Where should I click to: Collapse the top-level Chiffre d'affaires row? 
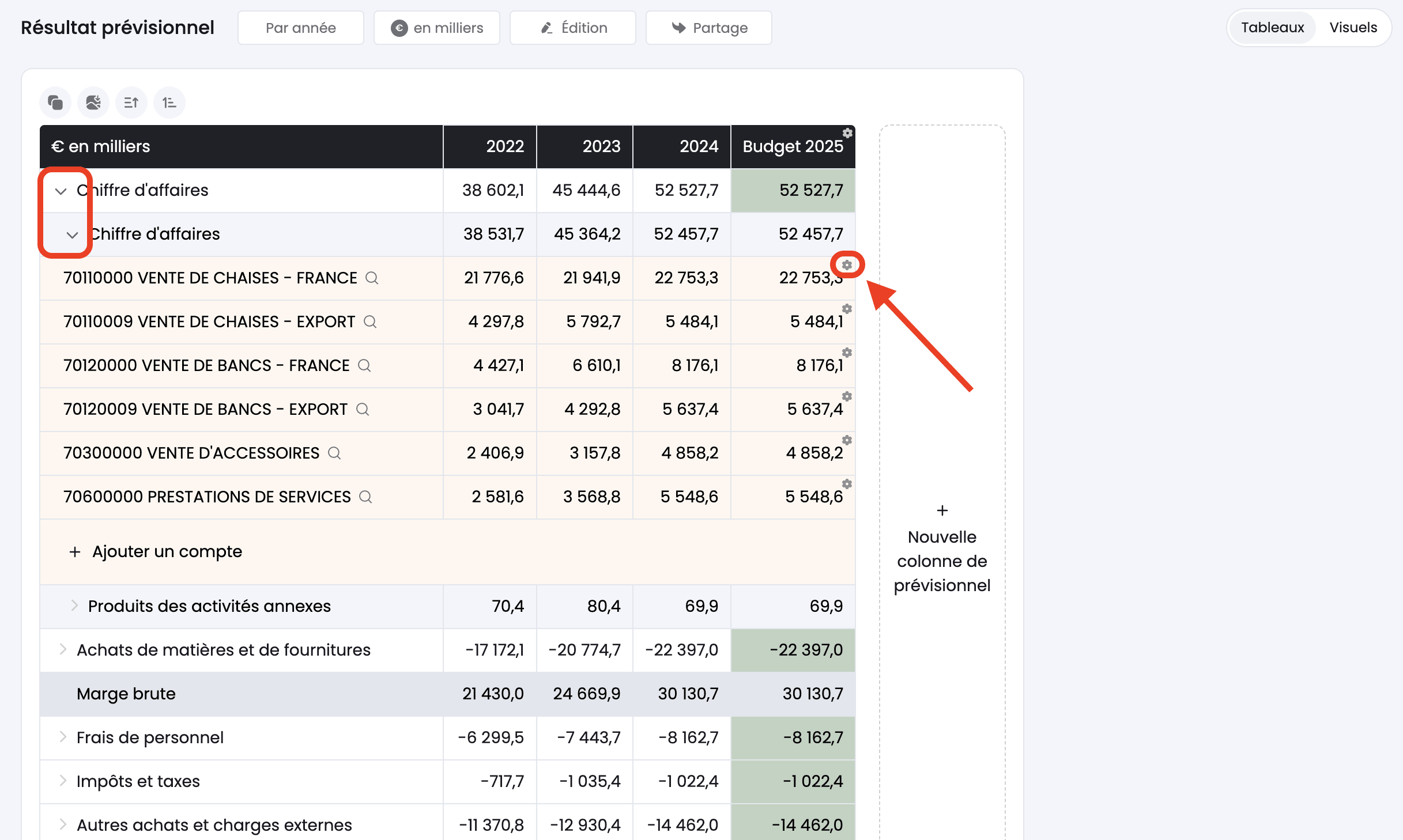pos(61,191)
